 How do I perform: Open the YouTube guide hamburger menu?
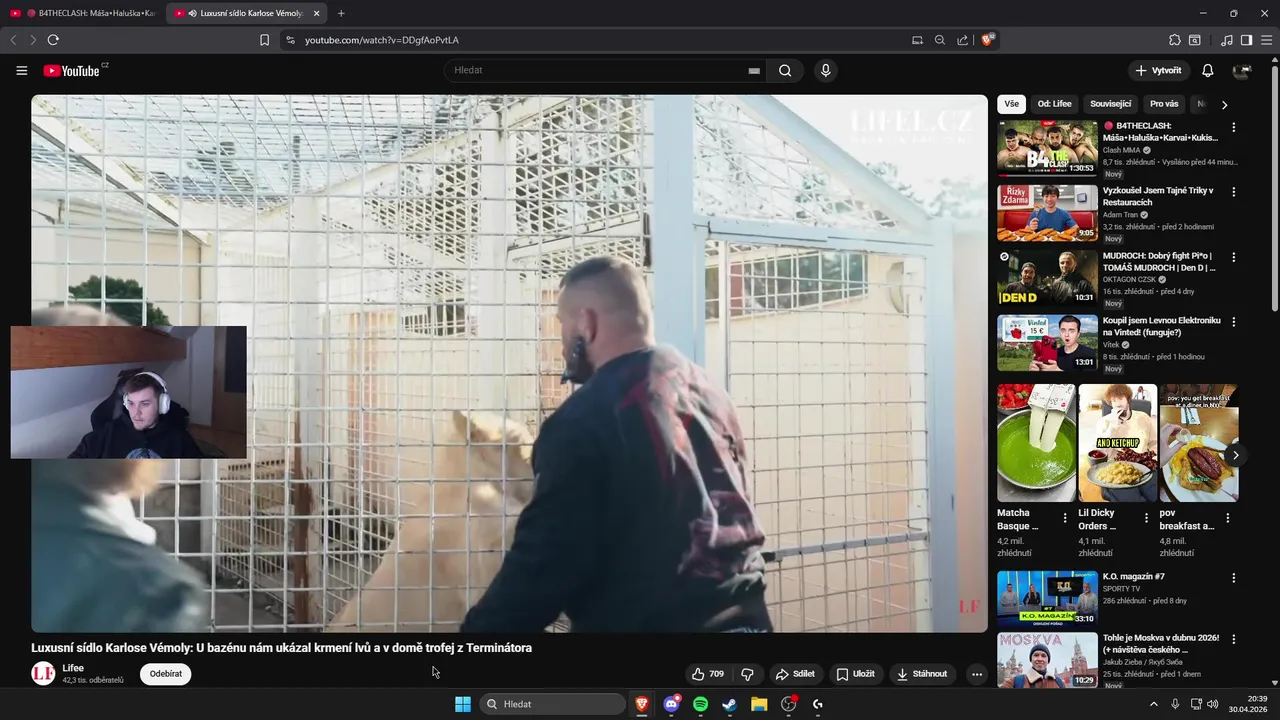coord(22,70)
